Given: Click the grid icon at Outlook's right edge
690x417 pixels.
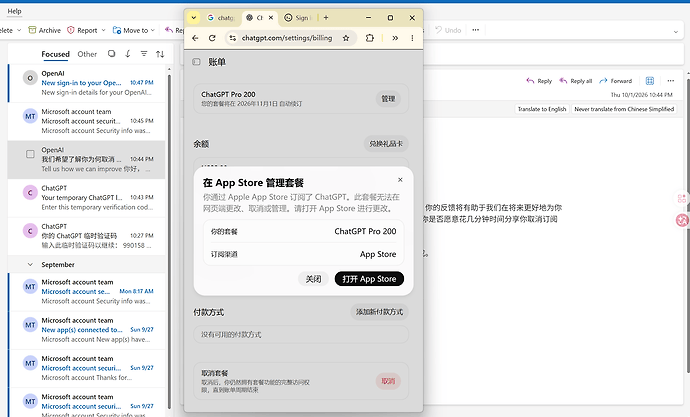Looking at the screenshot, I should 682,198.
